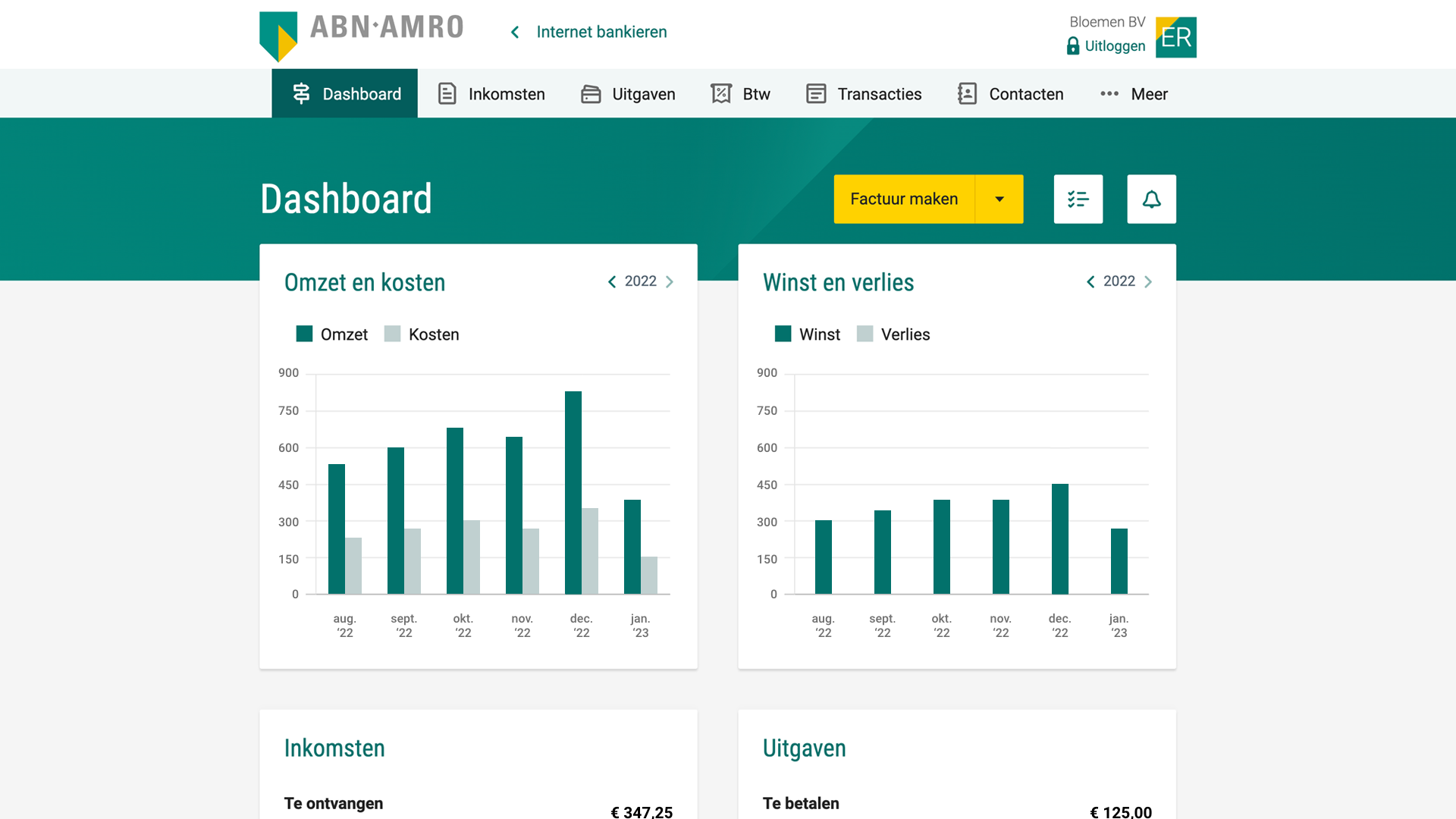The width and height of the screenshot is (1456, 819).
Task: Switch to the Transacties tab
Action: (863, 93)
